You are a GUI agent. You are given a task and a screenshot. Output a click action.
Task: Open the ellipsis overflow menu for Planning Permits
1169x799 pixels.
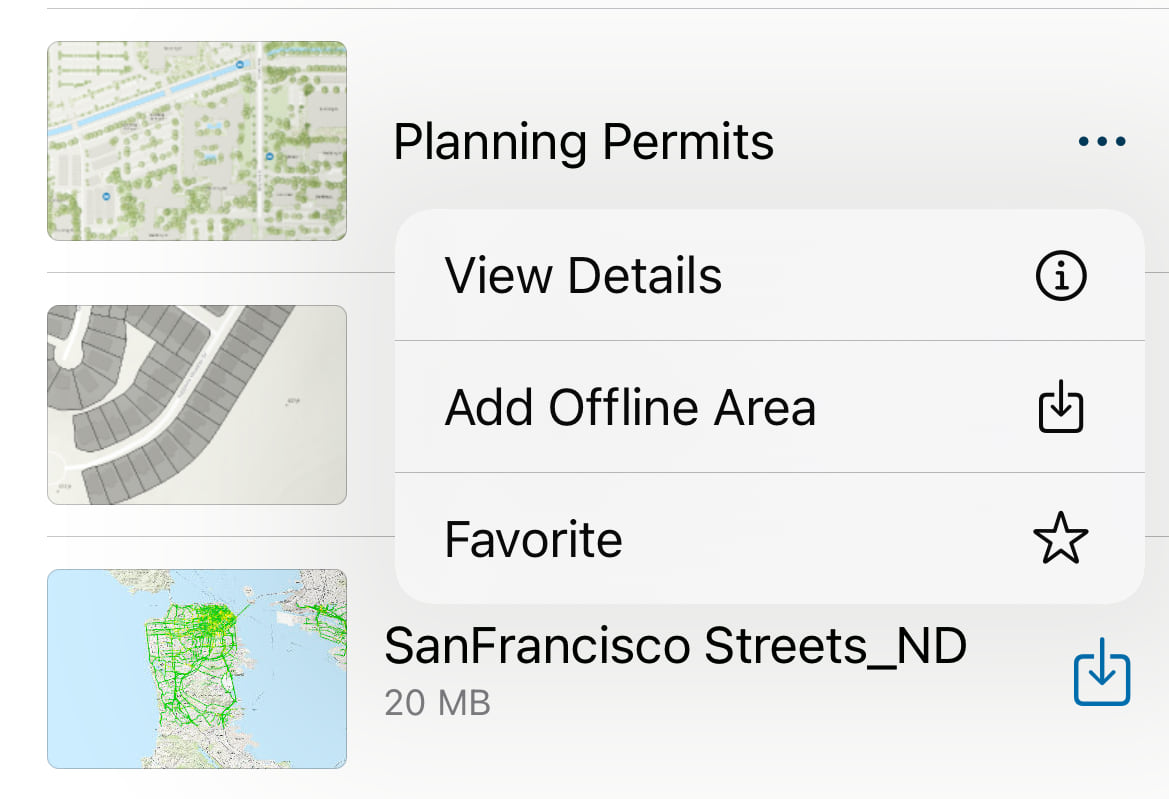[1100, 140]
